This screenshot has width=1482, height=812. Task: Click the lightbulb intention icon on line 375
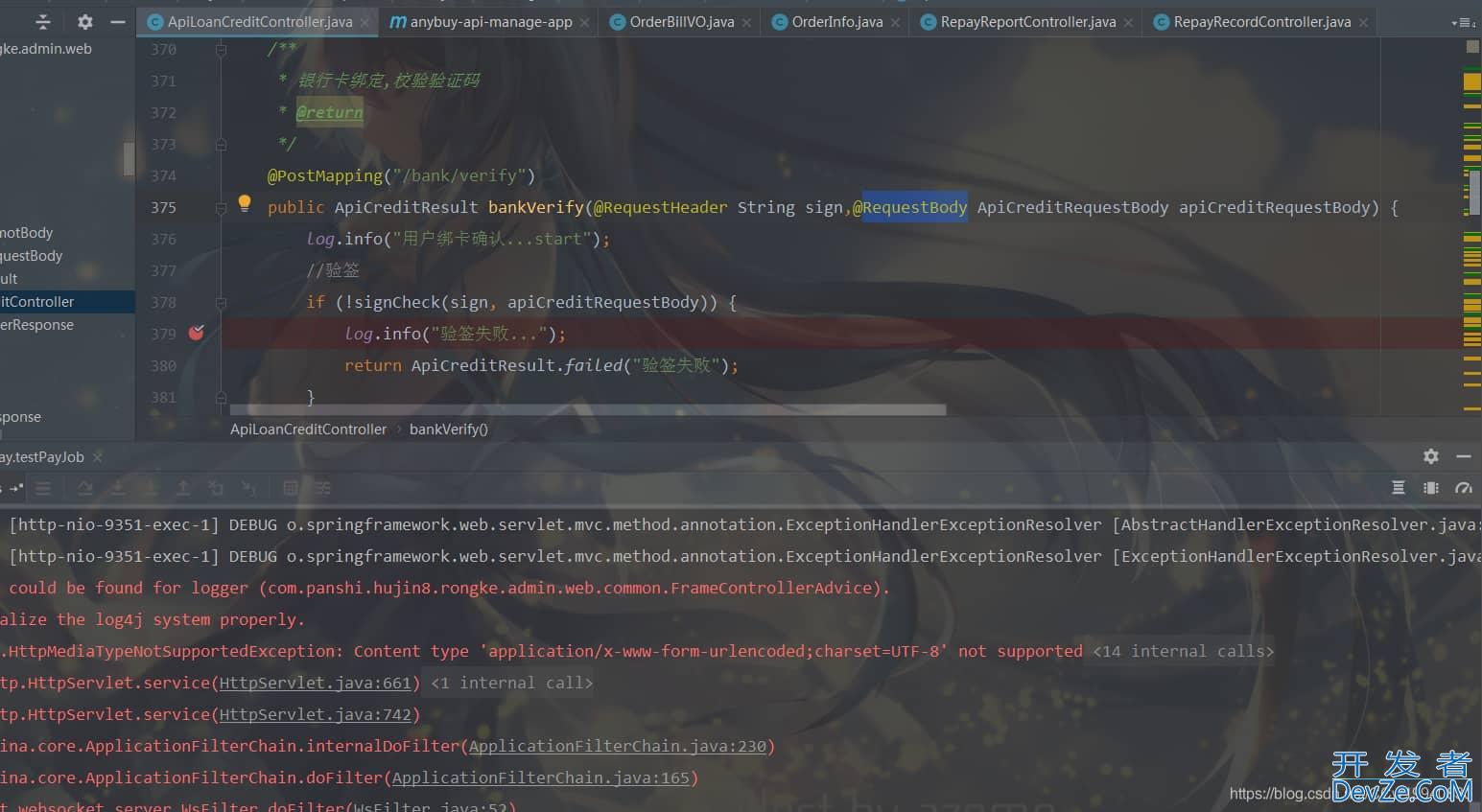245,203
